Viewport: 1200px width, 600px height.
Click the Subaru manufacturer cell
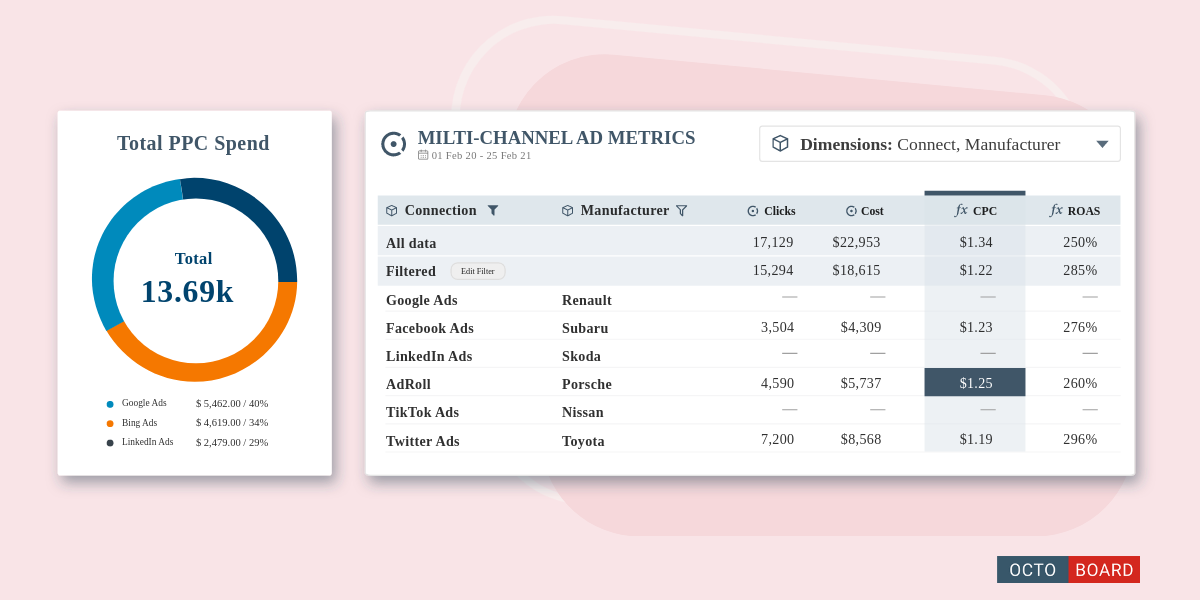pos(585,328)
